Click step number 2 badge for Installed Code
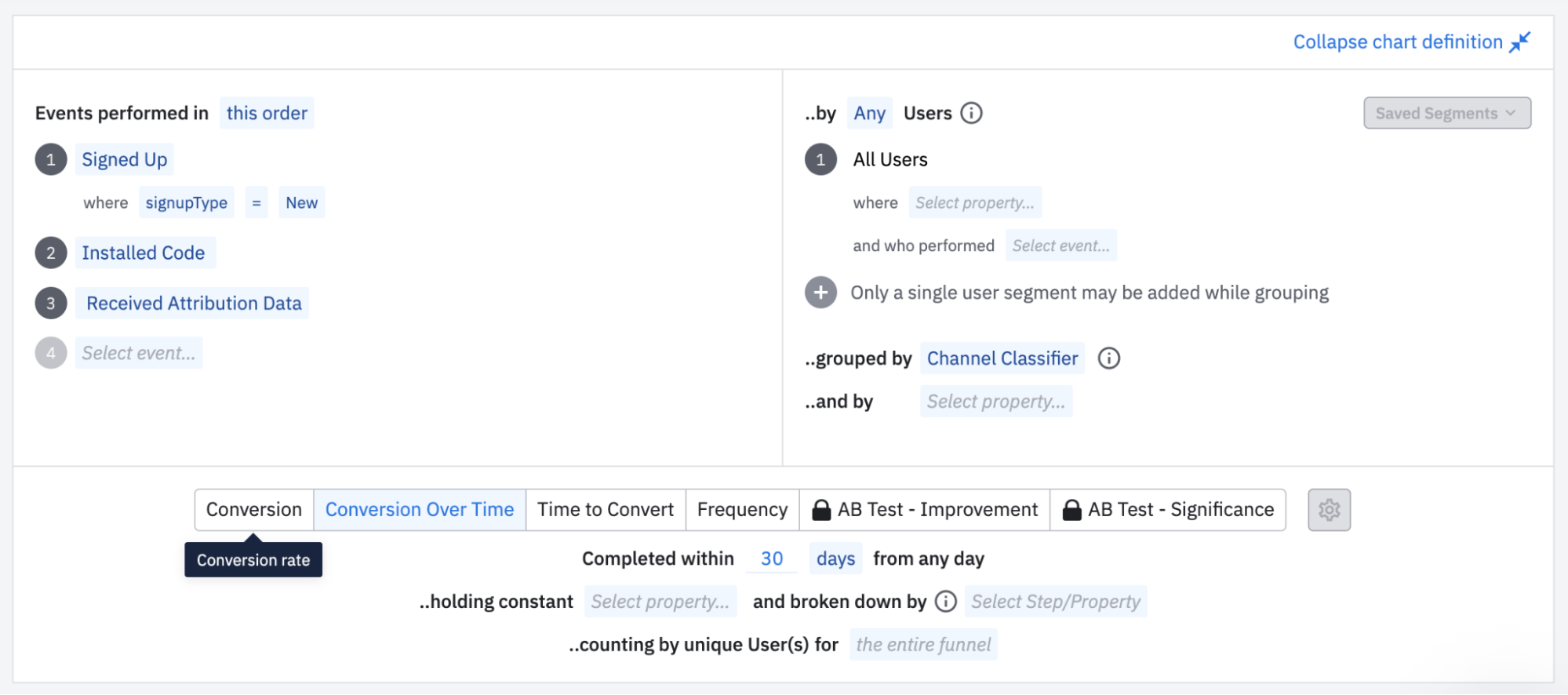 click(51, 253)
